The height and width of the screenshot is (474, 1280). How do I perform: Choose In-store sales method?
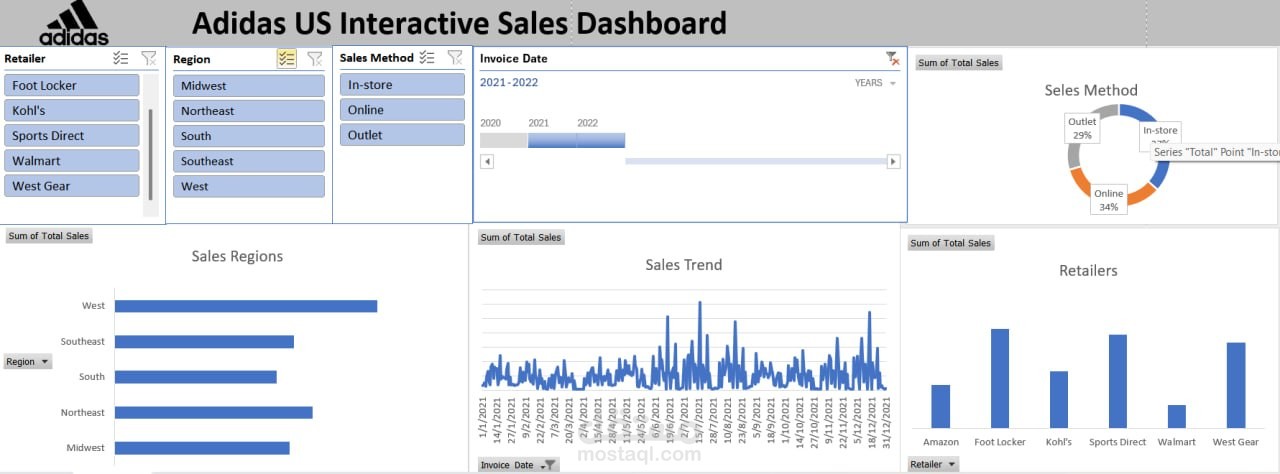[403, 85]
